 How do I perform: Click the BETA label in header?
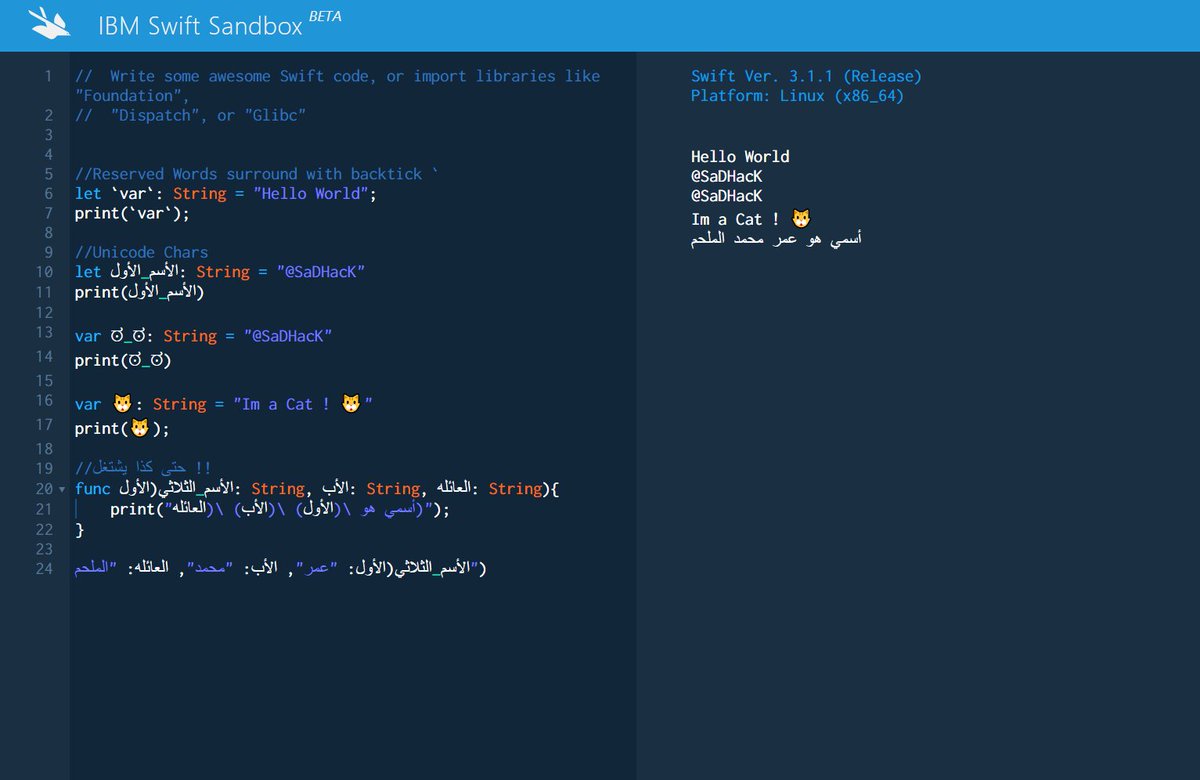pos(325,16)
